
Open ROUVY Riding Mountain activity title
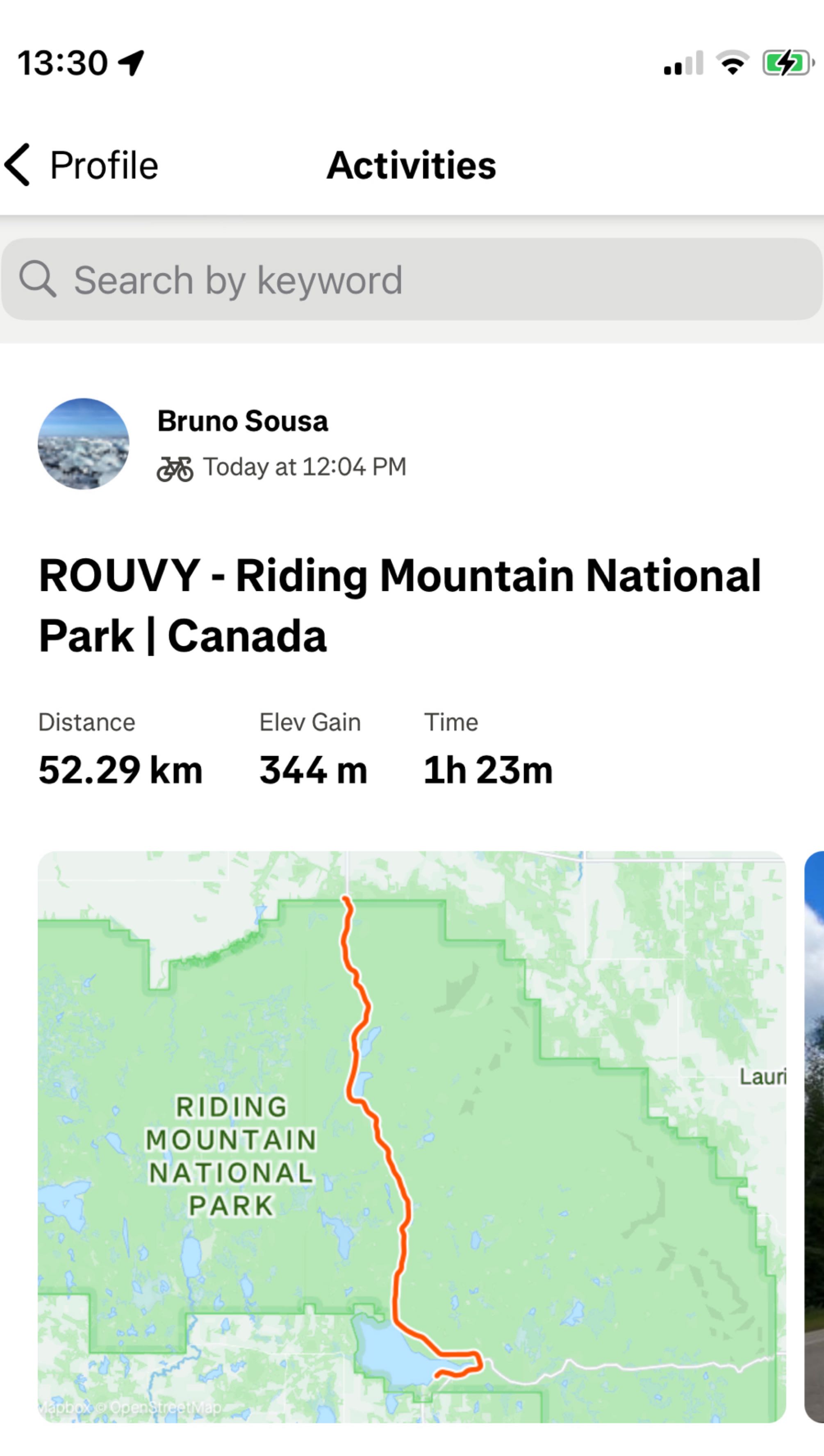click(x=400, y=605)
